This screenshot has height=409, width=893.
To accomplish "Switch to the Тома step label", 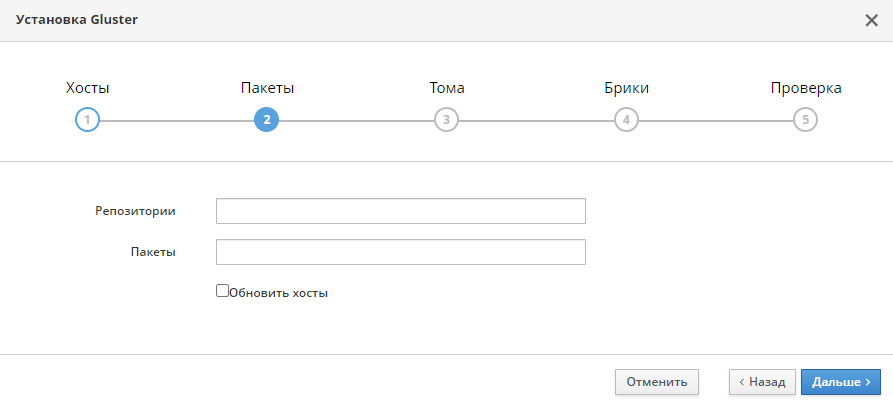I will 446,88.
